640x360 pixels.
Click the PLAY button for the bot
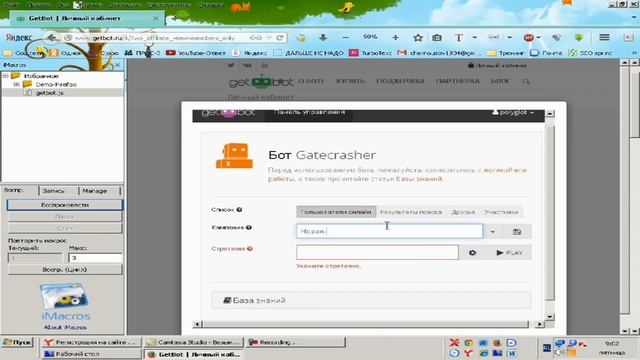(509, 253)
